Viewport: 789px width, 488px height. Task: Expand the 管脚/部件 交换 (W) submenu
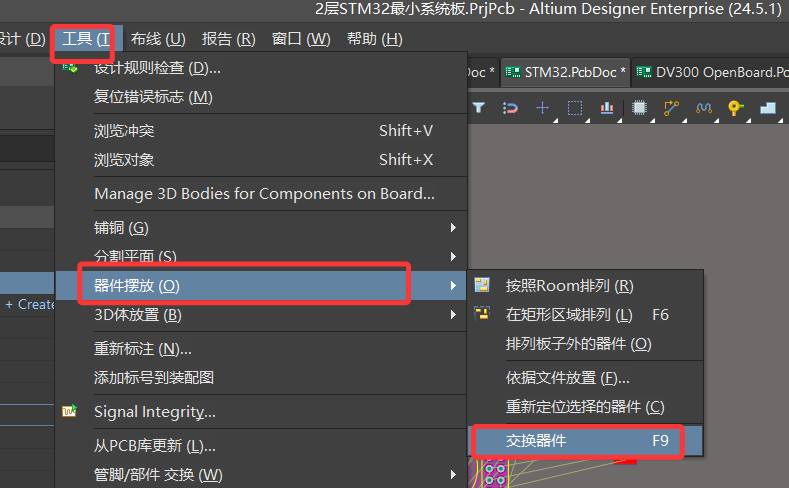261,474
